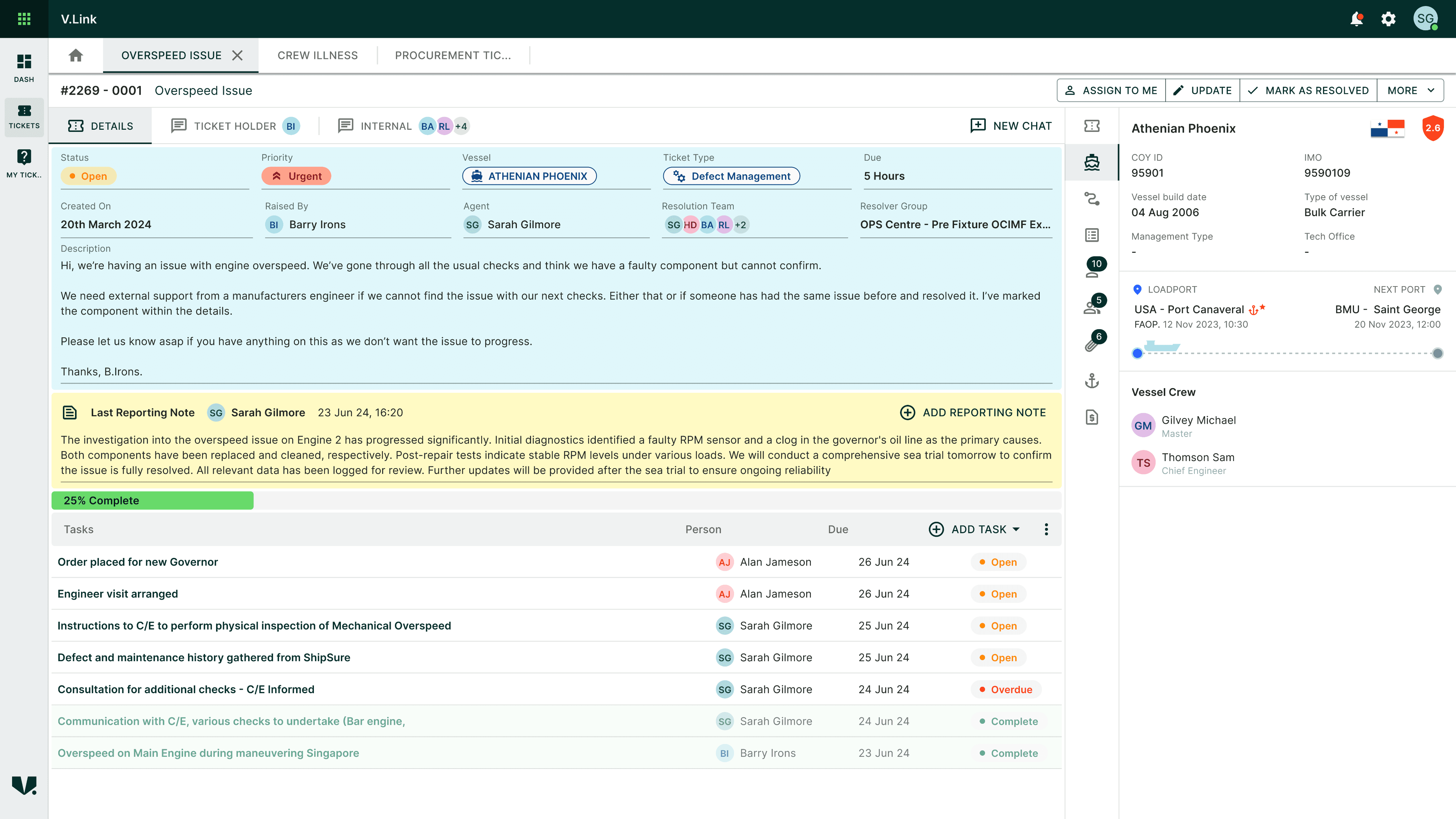
Task: Go to home tab icon
Action: pos(76,55)
